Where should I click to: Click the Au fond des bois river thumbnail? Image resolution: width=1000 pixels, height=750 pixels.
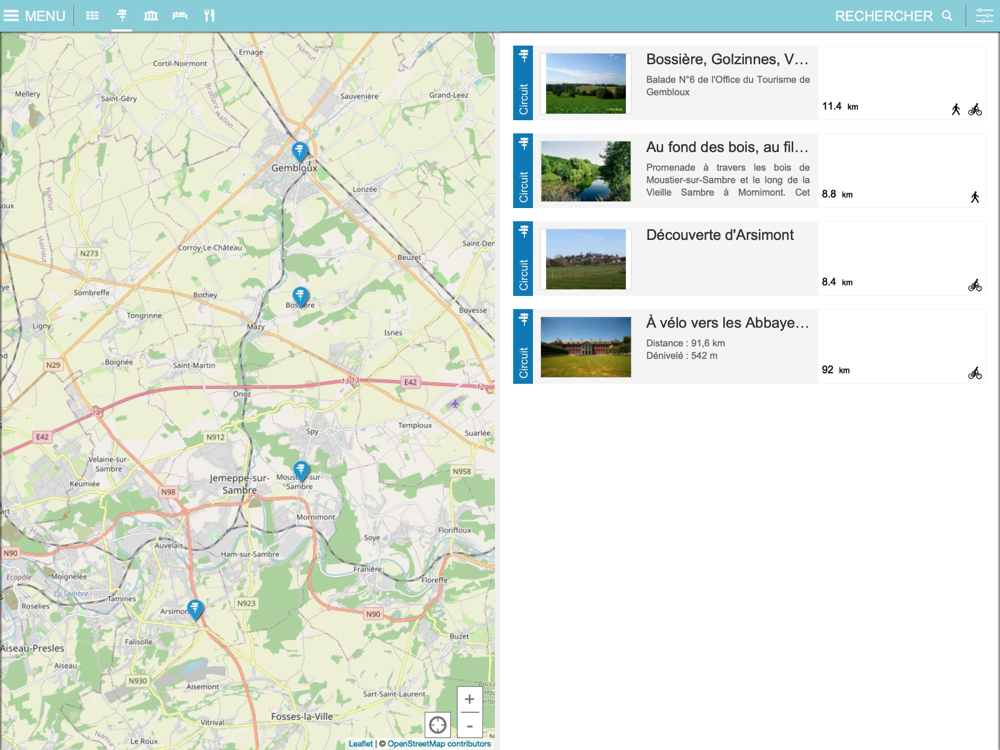point(585,171)
